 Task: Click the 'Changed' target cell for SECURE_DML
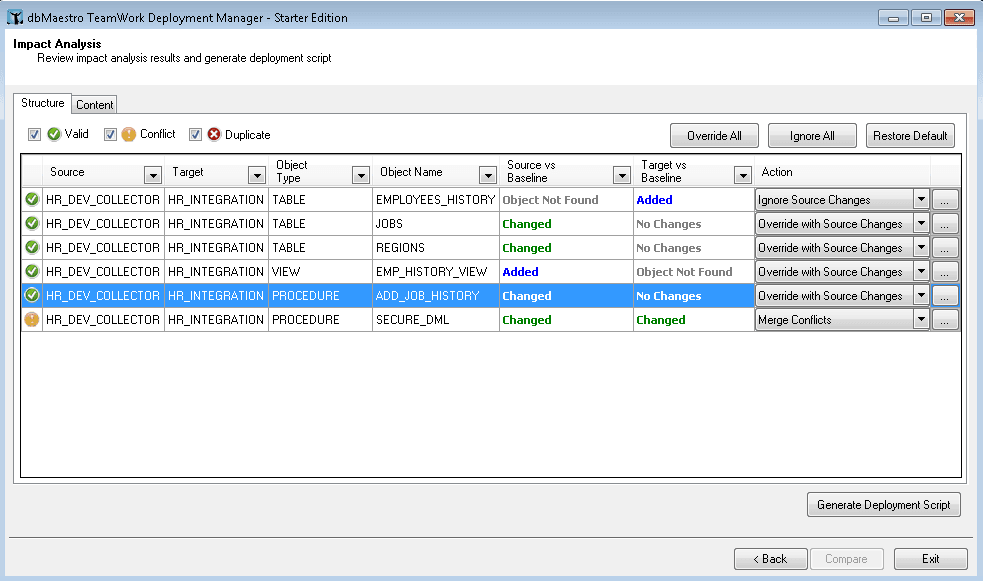point(694,320)
